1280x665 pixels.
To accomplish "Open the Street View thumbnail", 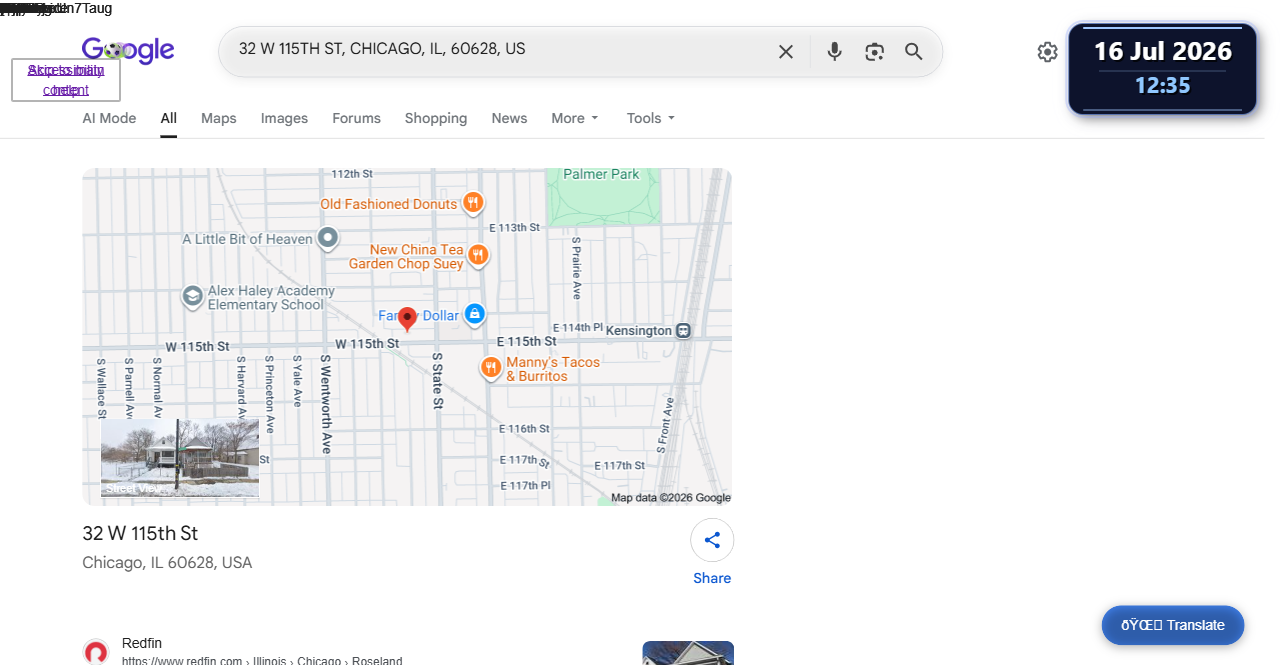I will (x=180, y=458).
